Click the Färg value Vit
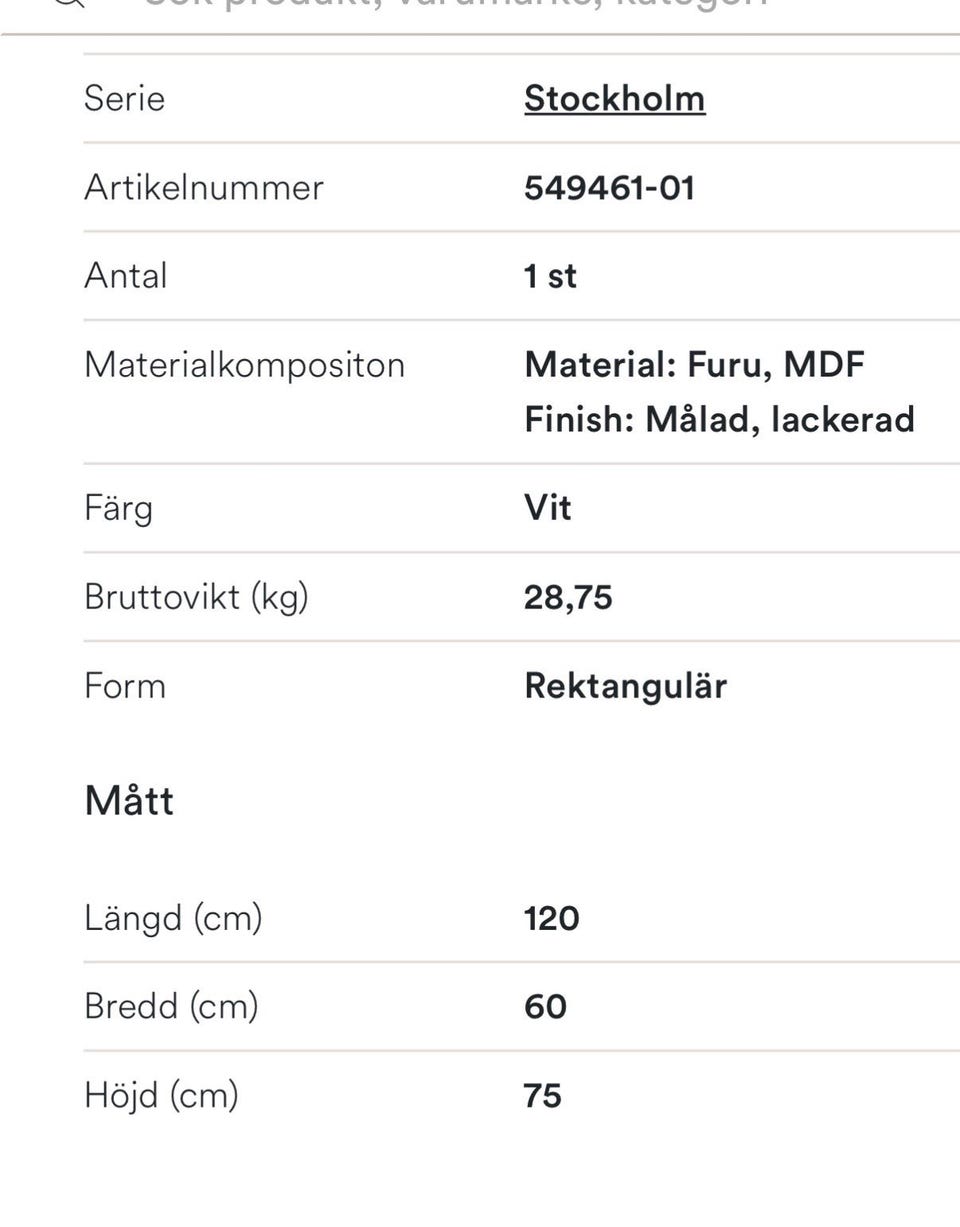Viewport: 960px width, 1227px height. pyautogui.click(x=548, y=508)
